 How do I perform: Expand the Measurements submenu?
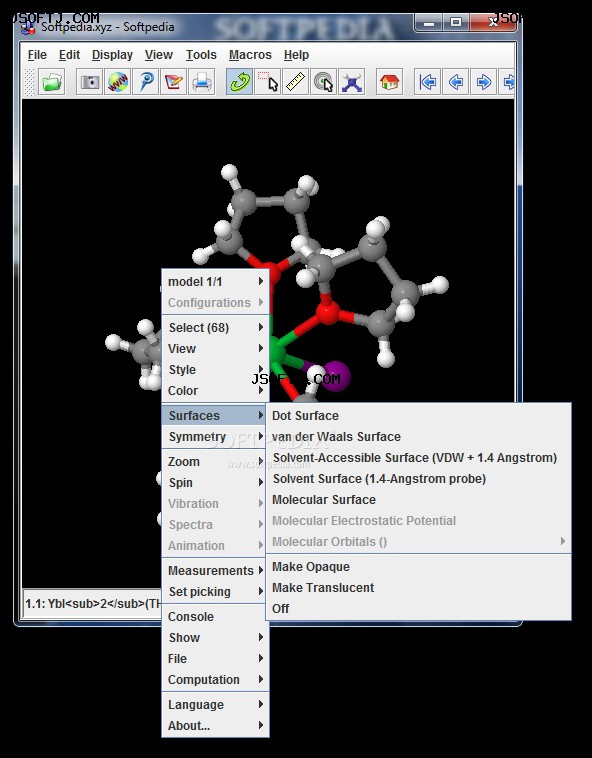coord(215,571)
